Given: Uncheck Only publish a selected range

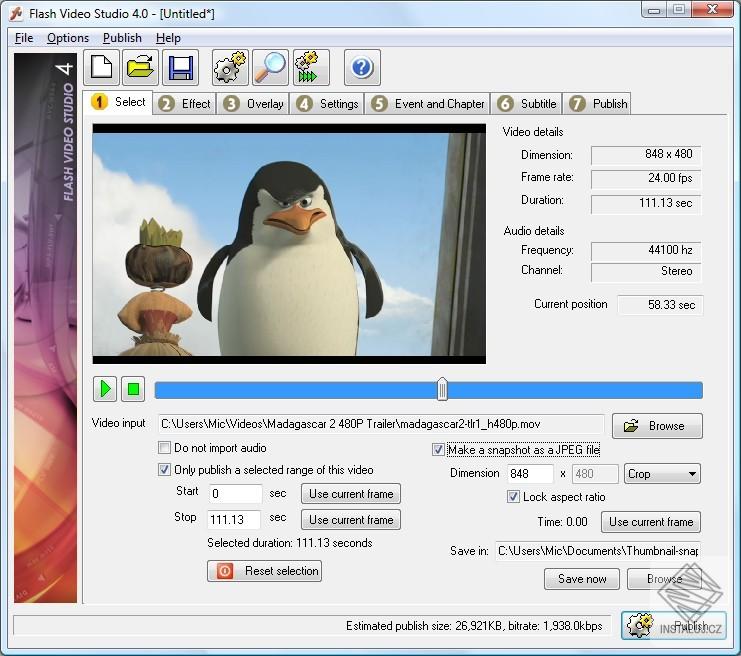Looking at the screenshot, I should [x=165, y=470].
